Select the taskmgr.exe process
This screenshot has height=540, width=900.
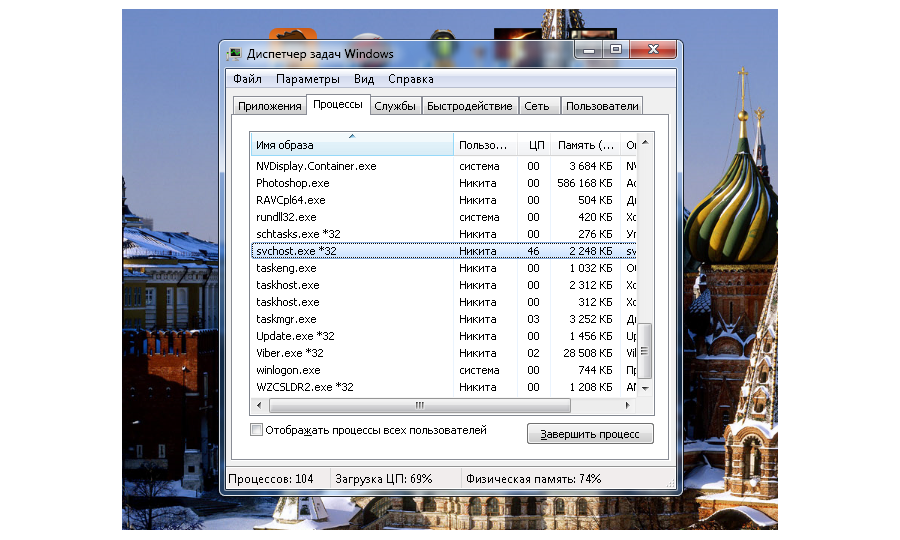click(444, 319)
